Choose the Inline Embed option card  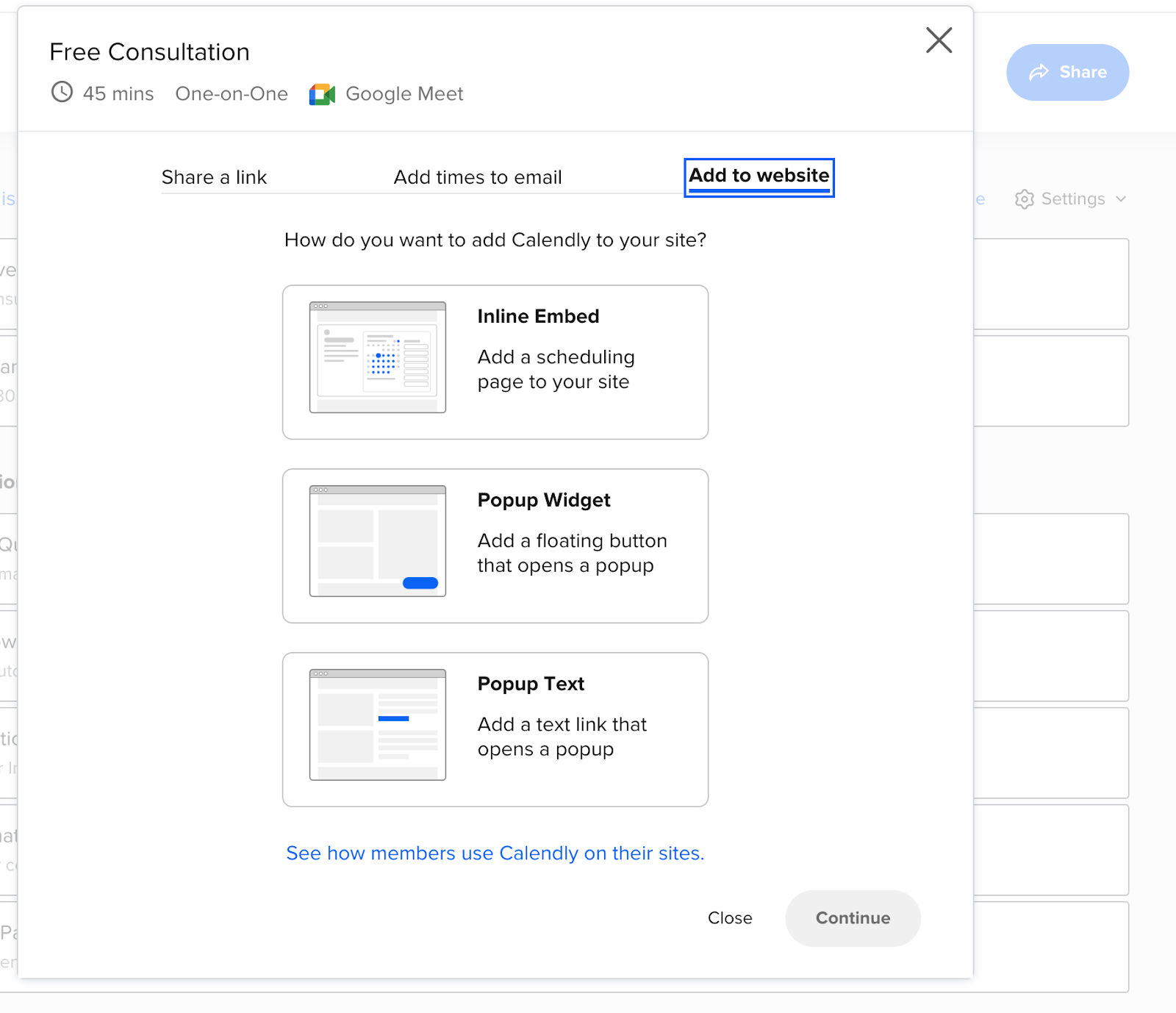[495, 362]
